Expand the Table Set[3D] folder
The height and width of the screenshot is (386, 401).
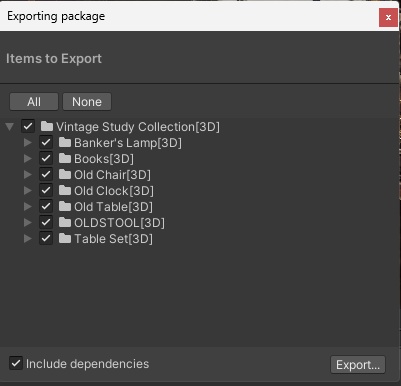coord(28,239)
